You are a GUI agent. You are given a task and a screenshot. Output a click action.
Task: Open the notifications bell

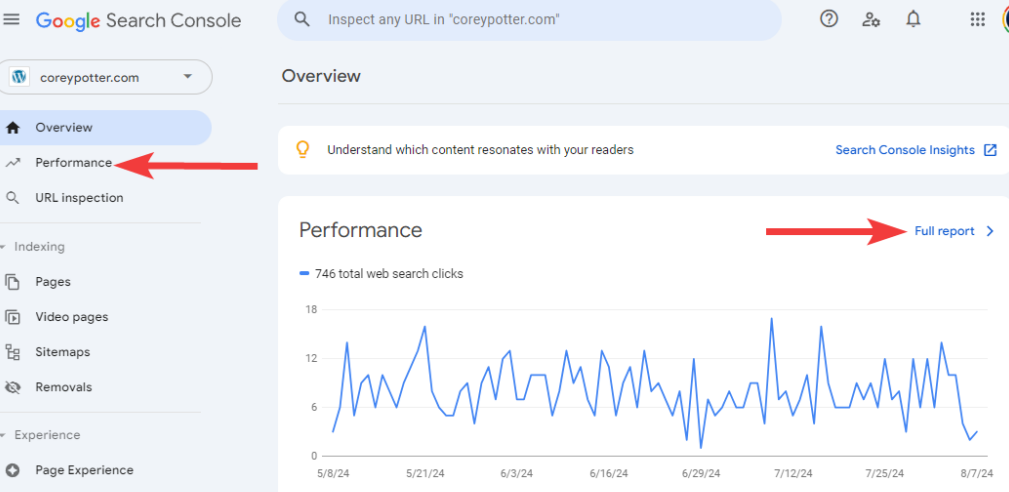913,19
